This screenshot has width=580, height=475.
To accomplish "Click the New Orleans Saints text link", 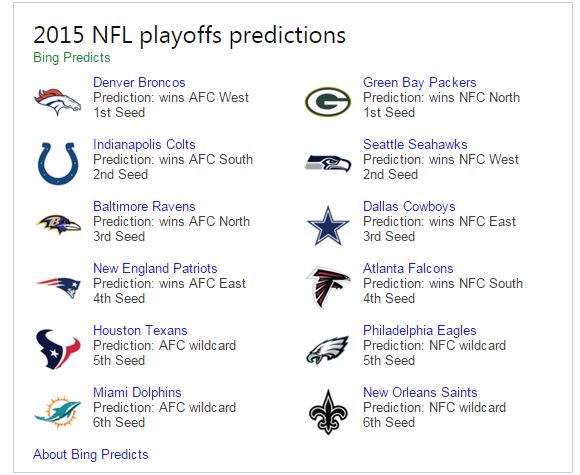I will click(420, 392).
